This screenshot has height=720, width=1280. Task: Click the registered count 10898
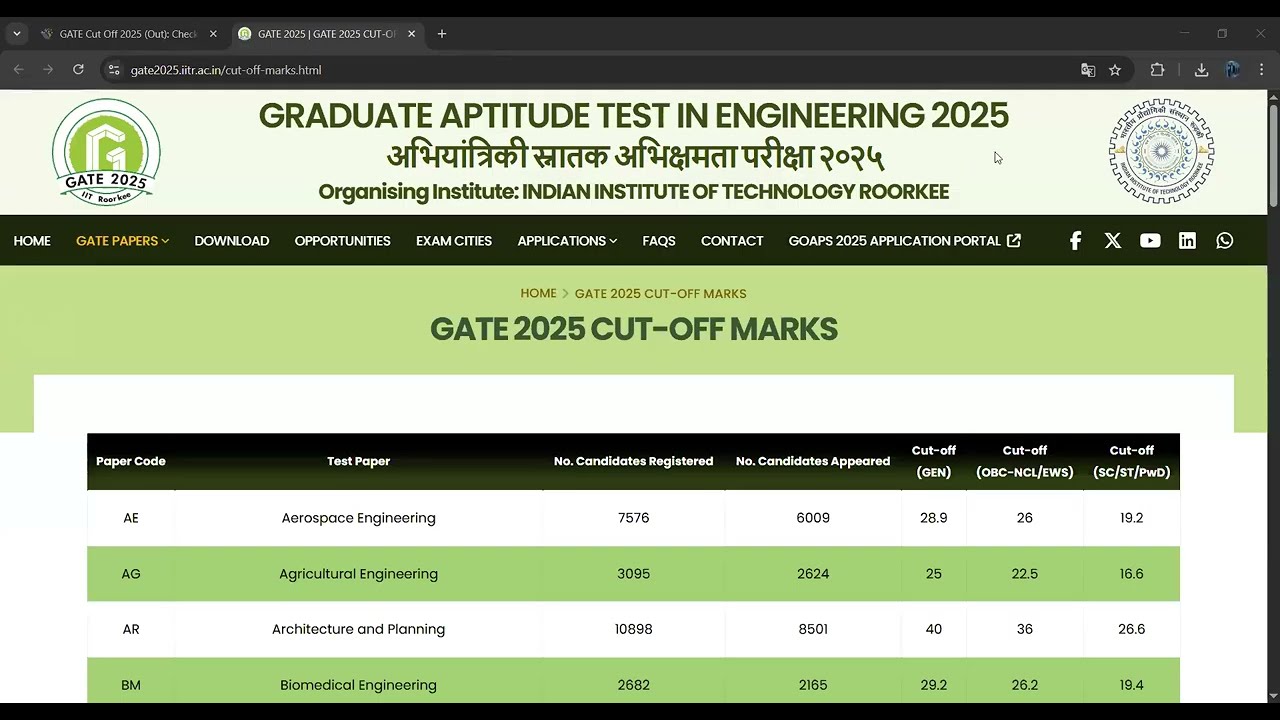pos(634,629)
